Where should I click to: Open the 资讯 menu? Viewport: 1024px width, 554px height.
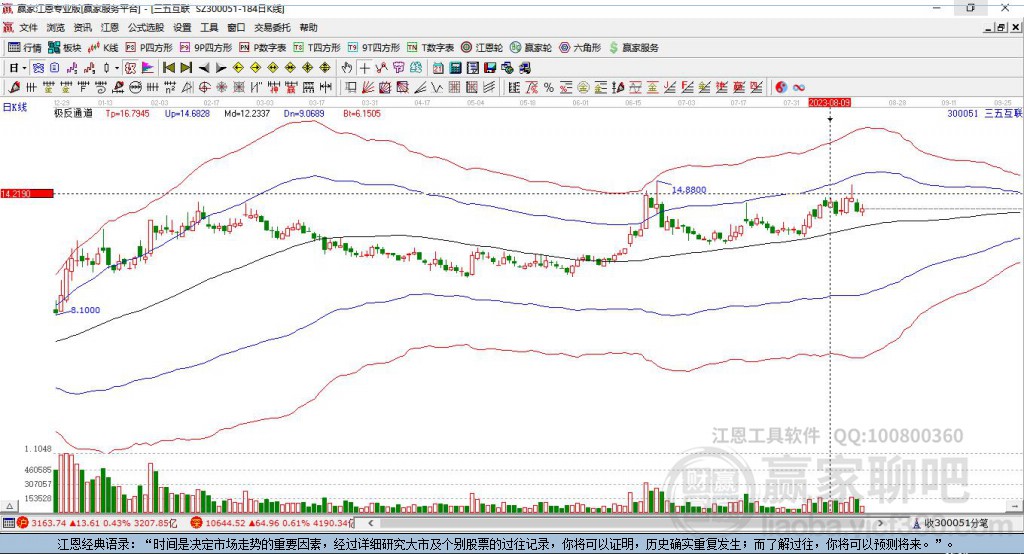pyautogui.click(x=82, y=27)
